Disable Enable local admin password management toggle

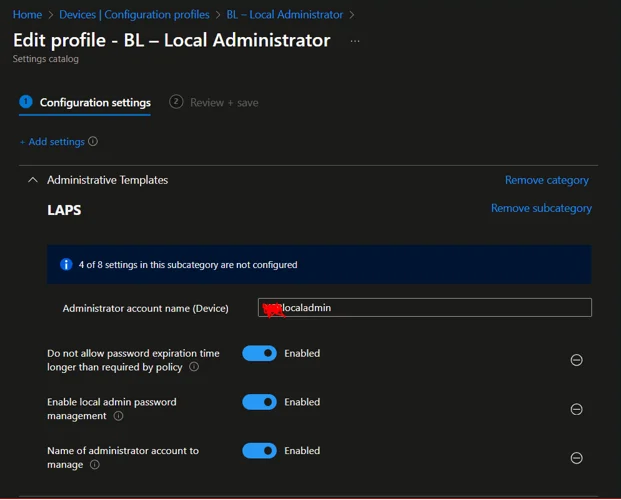259,402
